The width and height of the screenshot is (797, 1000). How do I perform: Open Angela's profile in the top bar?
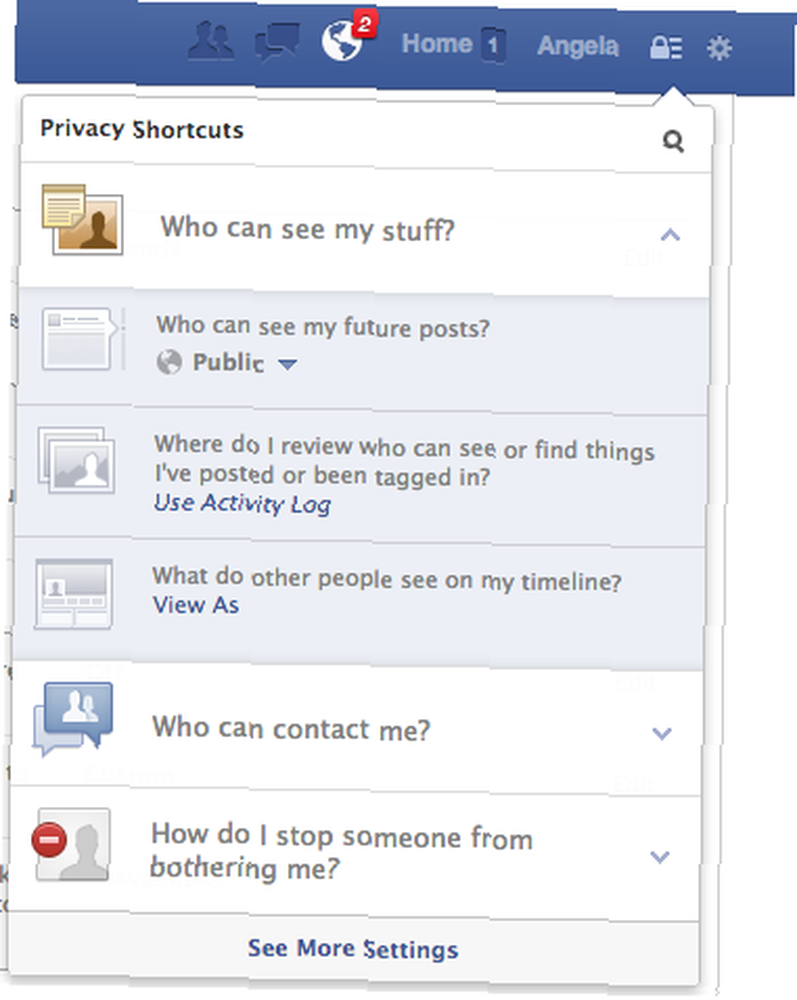tap(578, 46)
